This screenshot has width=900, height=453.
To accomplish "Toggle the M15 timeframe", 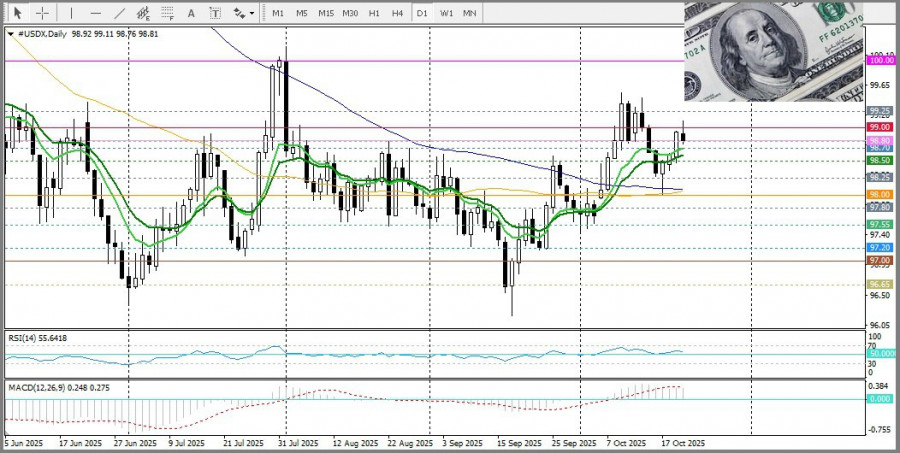I will (x=326, y=13).
